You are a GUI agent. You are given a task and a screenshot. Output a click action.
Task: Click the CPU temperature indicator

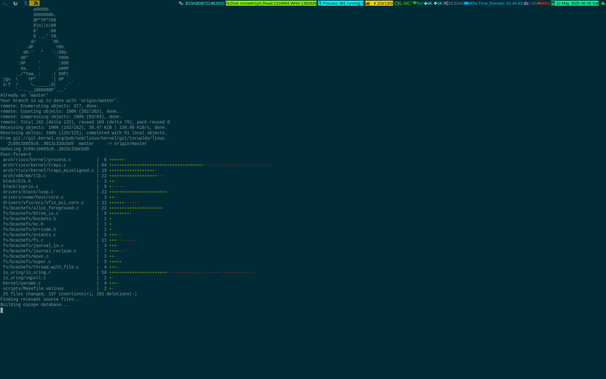pos(402,3)
